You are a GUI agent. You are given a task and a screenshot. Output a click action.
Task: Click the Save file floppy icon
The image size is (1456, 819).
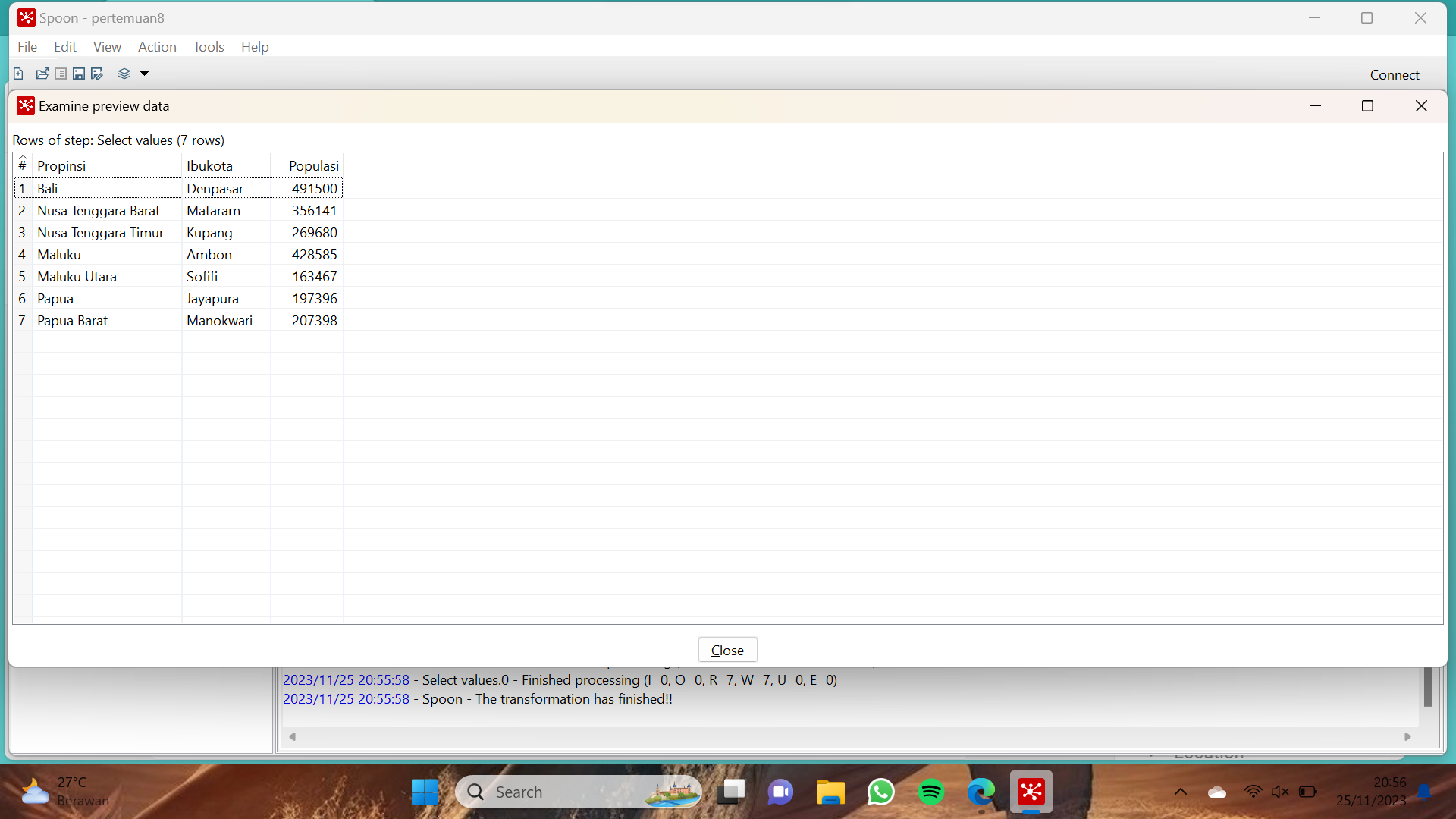(x=79, y=74)
